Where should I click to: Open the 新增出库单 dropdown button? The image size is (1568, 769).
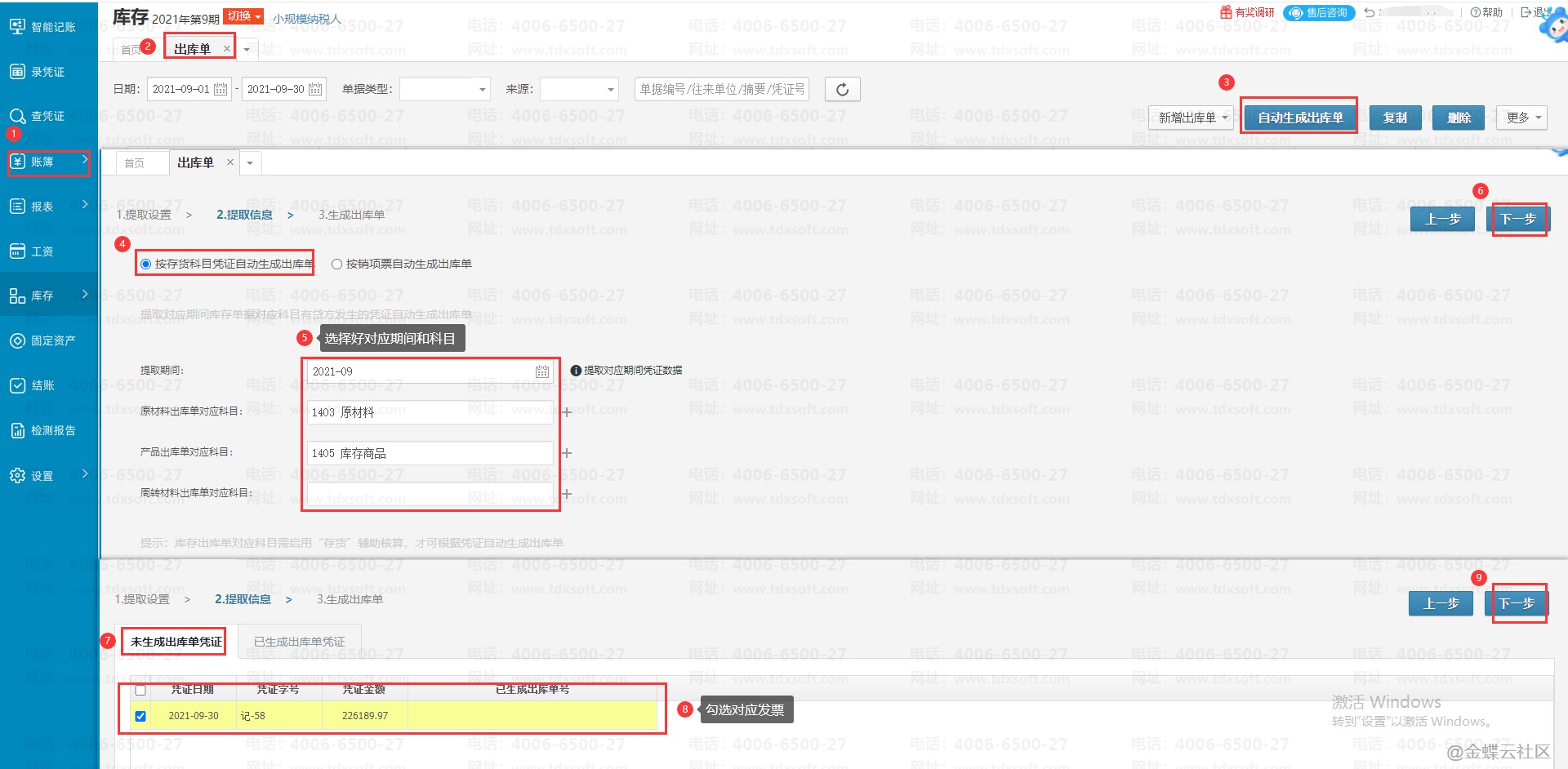(x=1192, y=118)
